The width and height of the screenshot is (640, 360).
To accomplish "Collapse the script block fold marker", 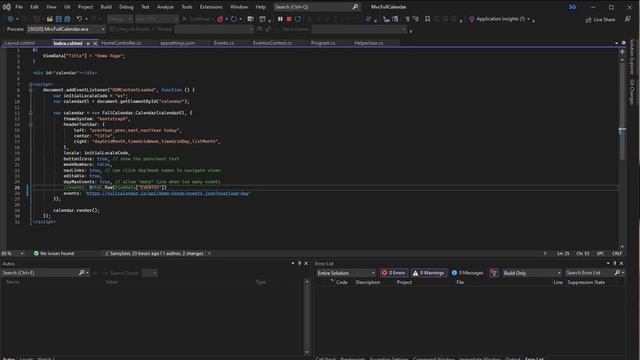I will (31, 84).
